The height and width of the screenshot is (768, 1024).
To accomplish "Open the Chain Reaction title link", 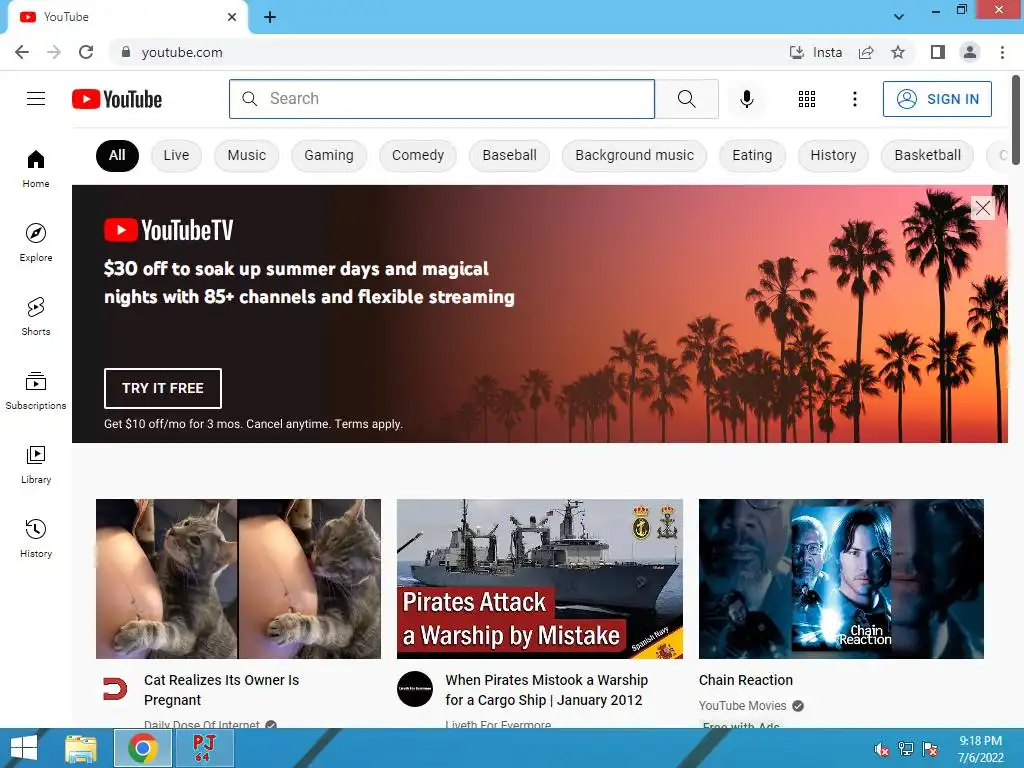I will 746,680.
